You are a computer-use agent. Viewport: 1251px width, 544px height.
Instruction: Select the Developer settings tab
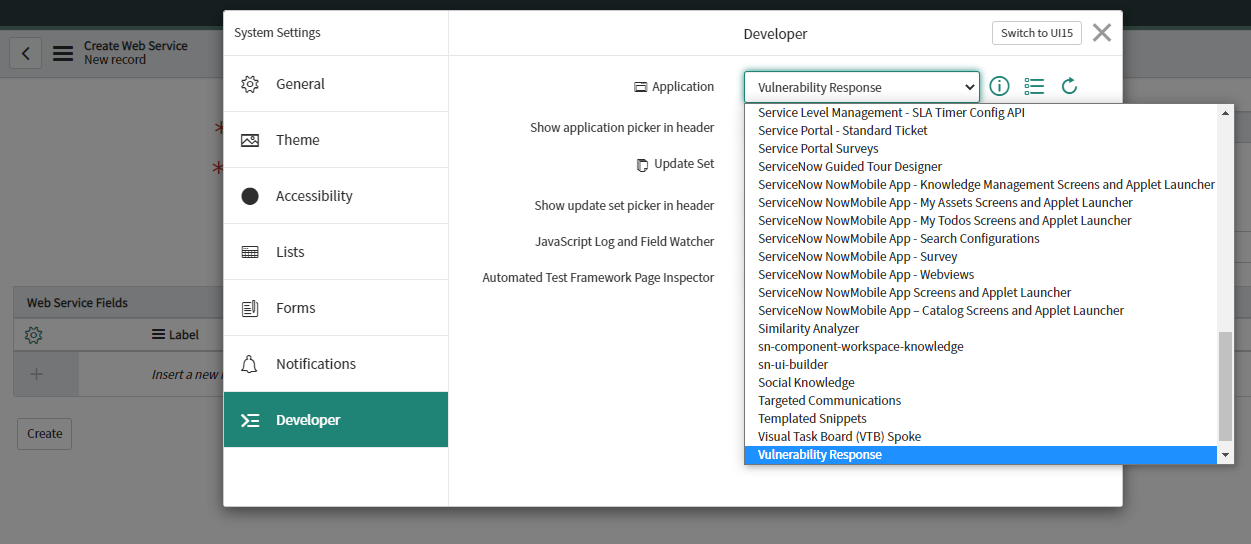tap(336, 420)
